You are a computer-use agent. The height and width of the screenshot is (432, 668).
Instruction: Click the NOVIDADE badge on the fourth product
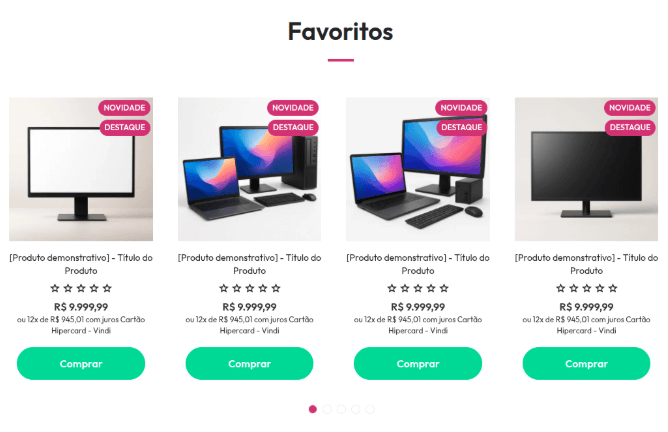point(630,108)
